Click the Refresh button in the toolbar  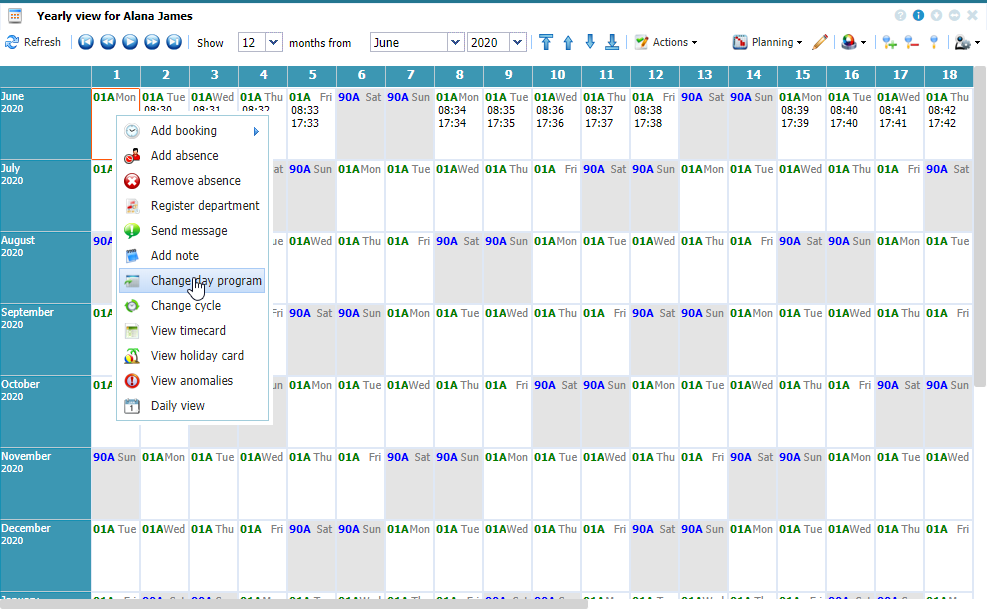point(33,42)
